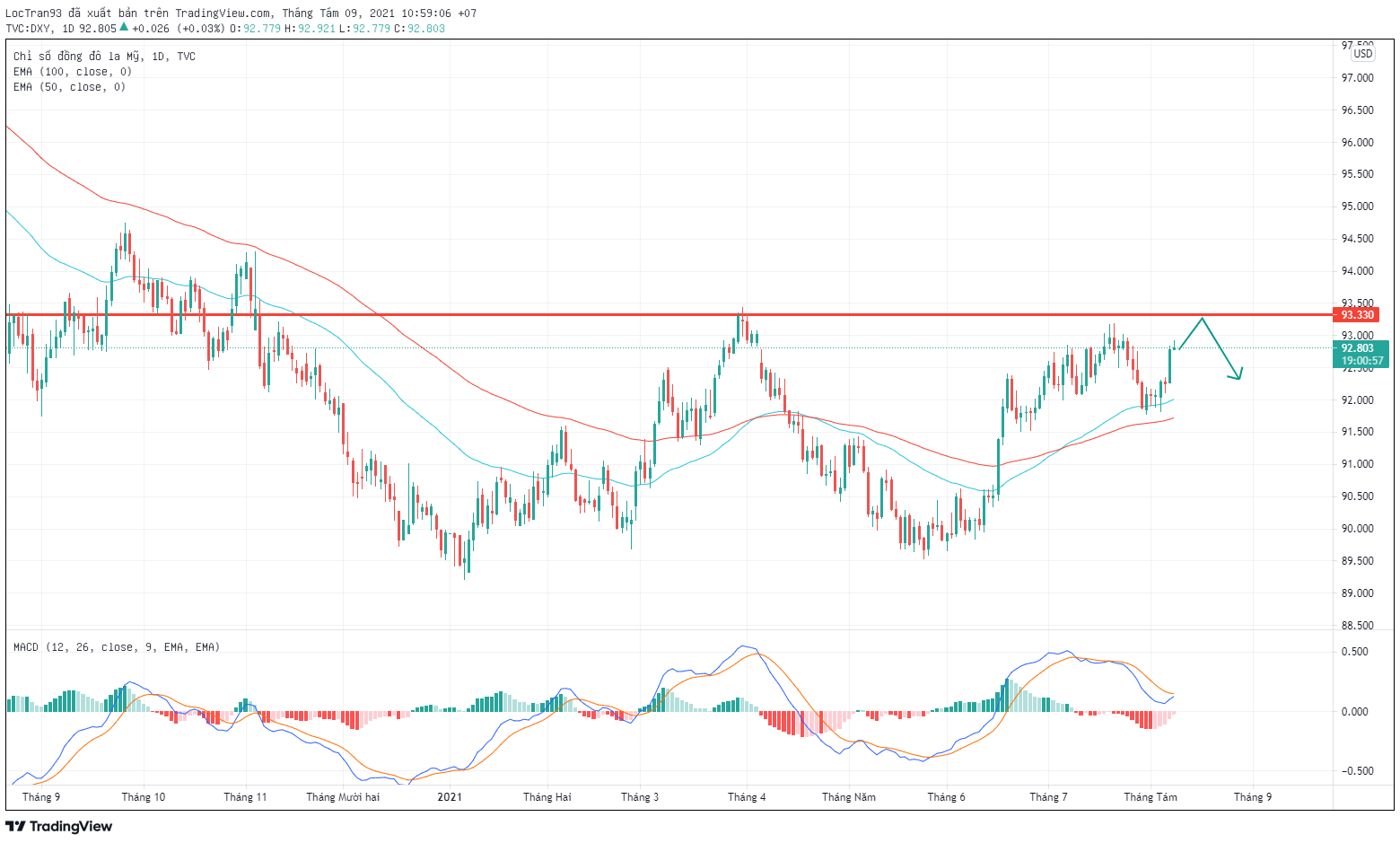Click the 89.500 price axis value
This screenshot has height=843, width=1400.
pos(1357,561)
